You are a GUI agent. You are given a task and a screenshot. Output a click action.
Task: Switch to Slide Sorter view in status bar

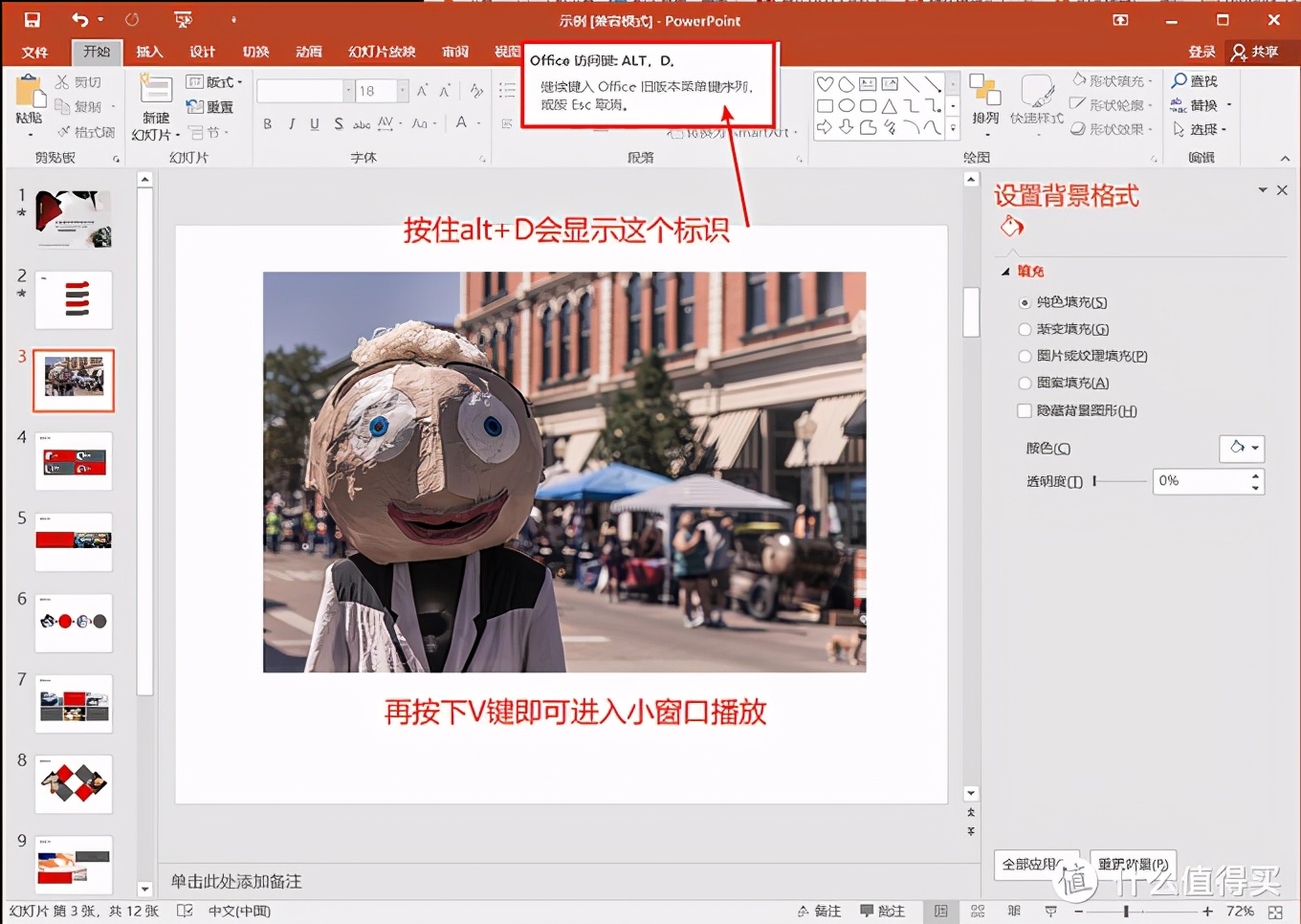pyautogui.click(x=977, y=911)
